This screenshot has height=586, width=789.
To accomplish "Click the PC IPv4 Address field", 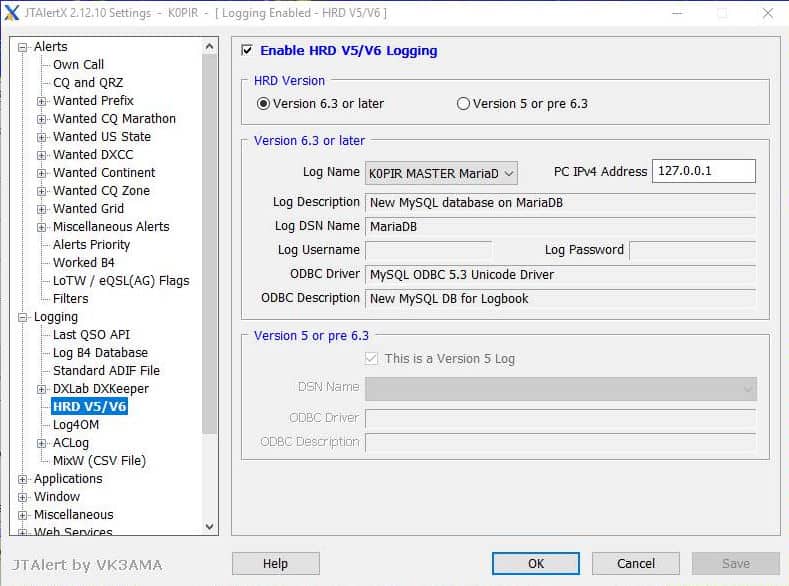I will coord(703,171).
